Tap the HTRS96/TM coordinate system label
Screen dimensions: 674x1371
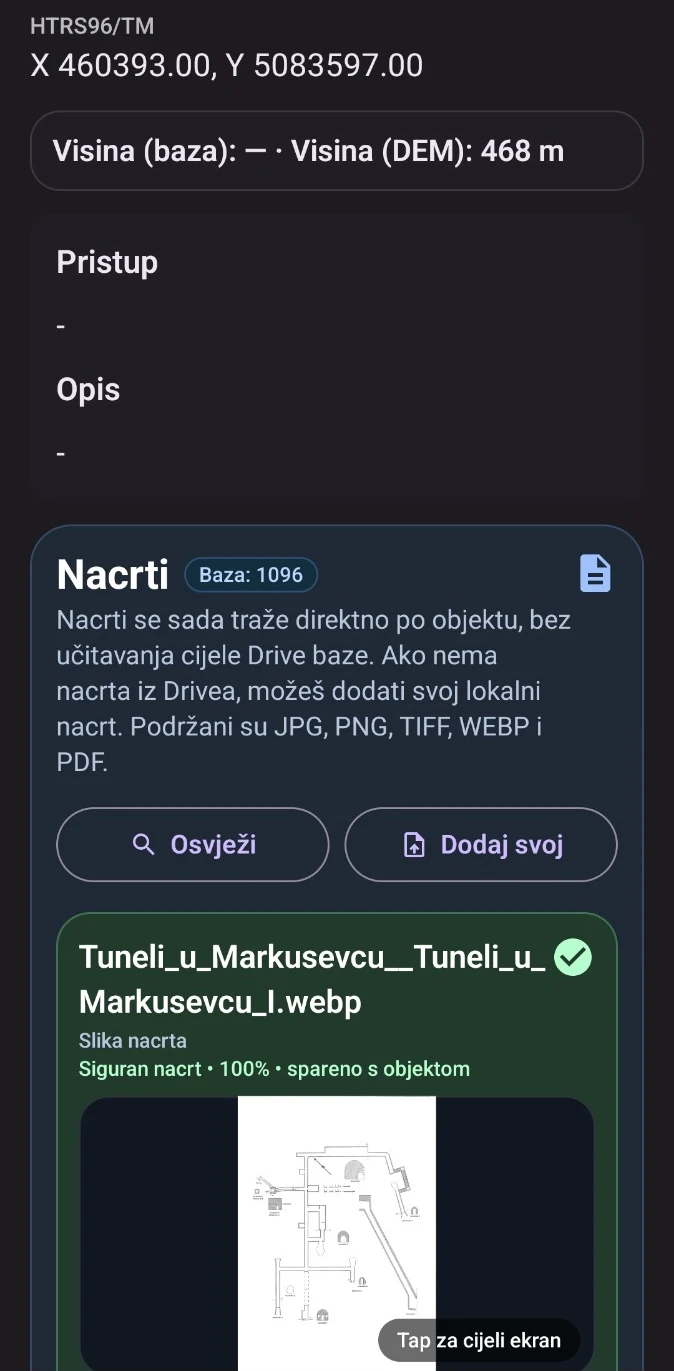coord(92,26)
